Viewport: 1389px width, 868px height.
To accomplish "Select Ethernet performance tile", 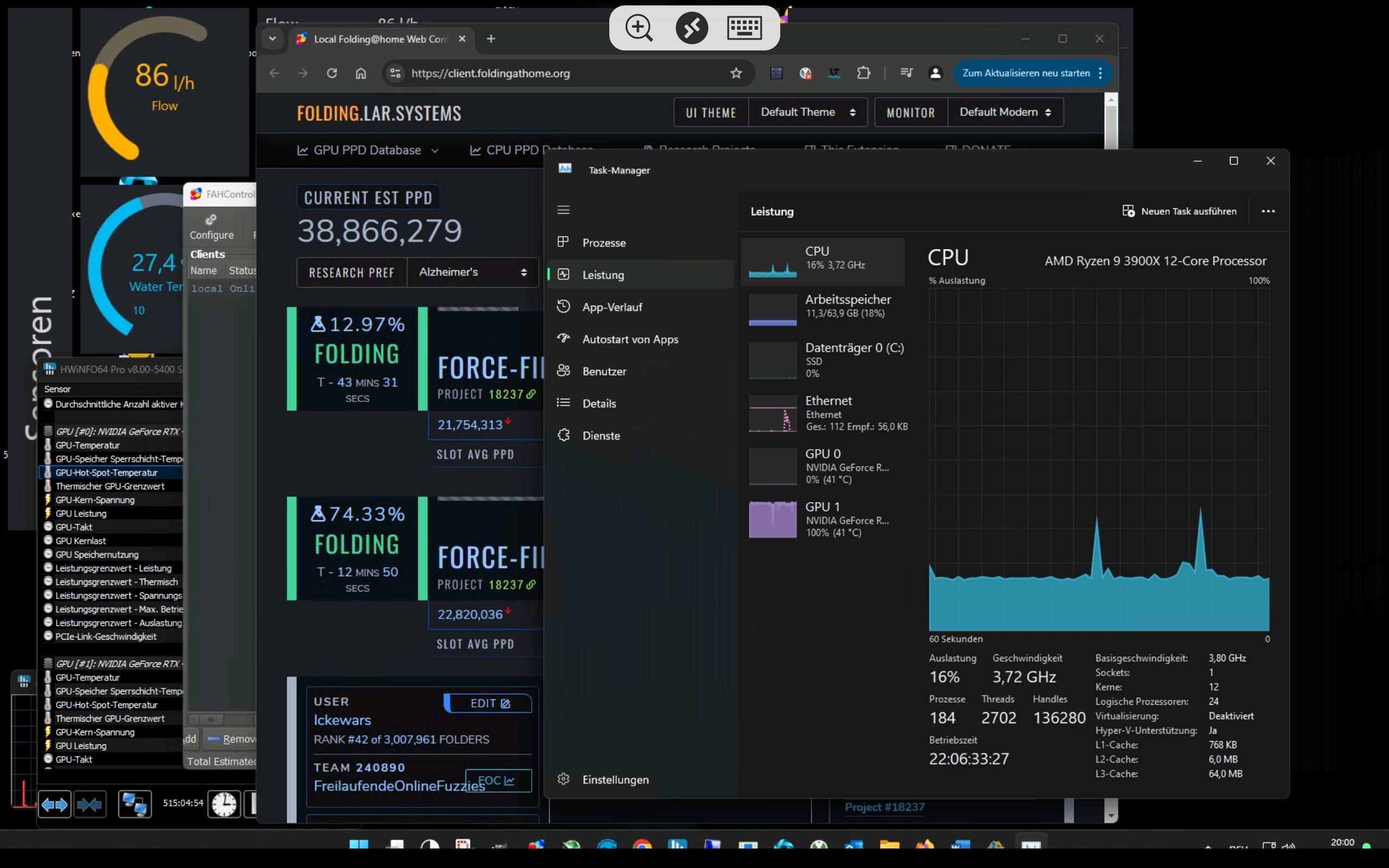I will (x=823, y=413).
